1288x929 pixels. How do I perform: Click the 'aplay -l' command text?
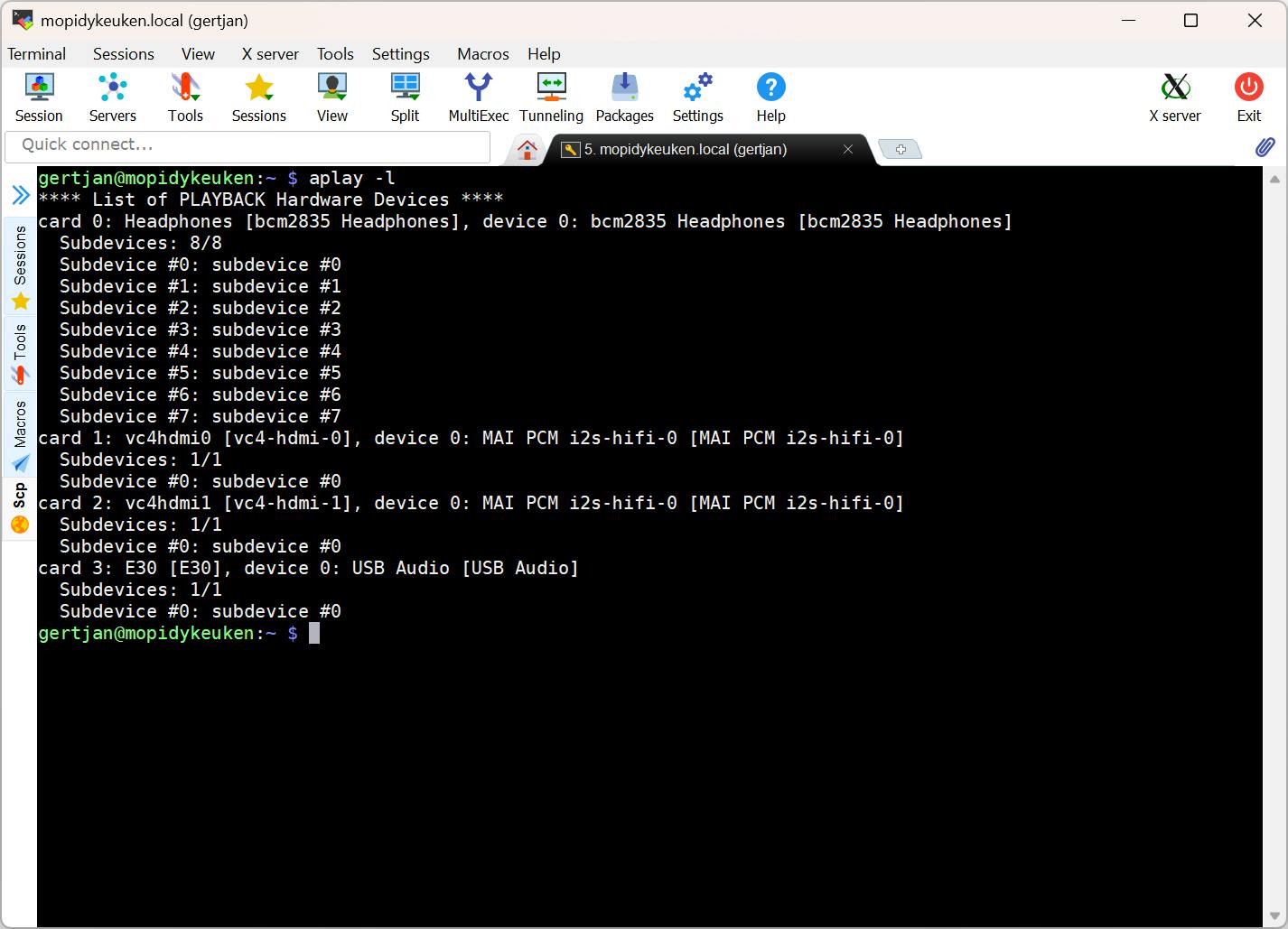(352, 178)
